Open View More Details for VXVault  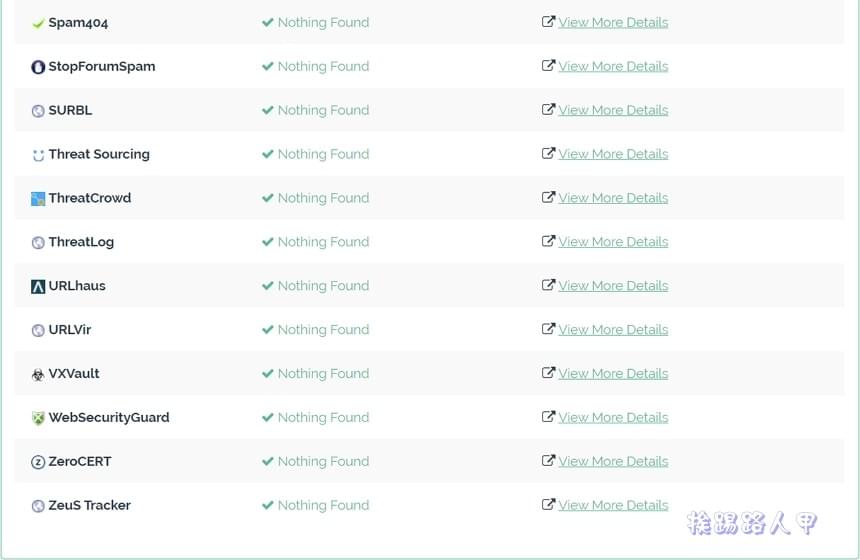click(613, 374)
